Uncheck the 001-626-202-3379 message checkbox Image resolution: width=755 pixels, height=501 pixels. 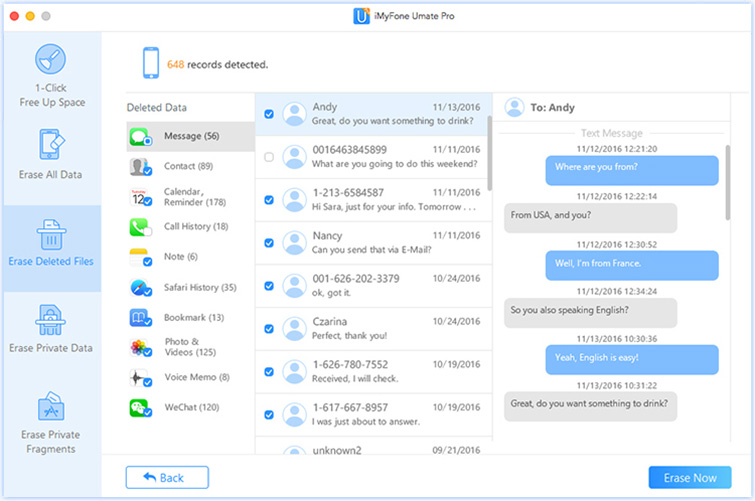(x=269, y=286)
